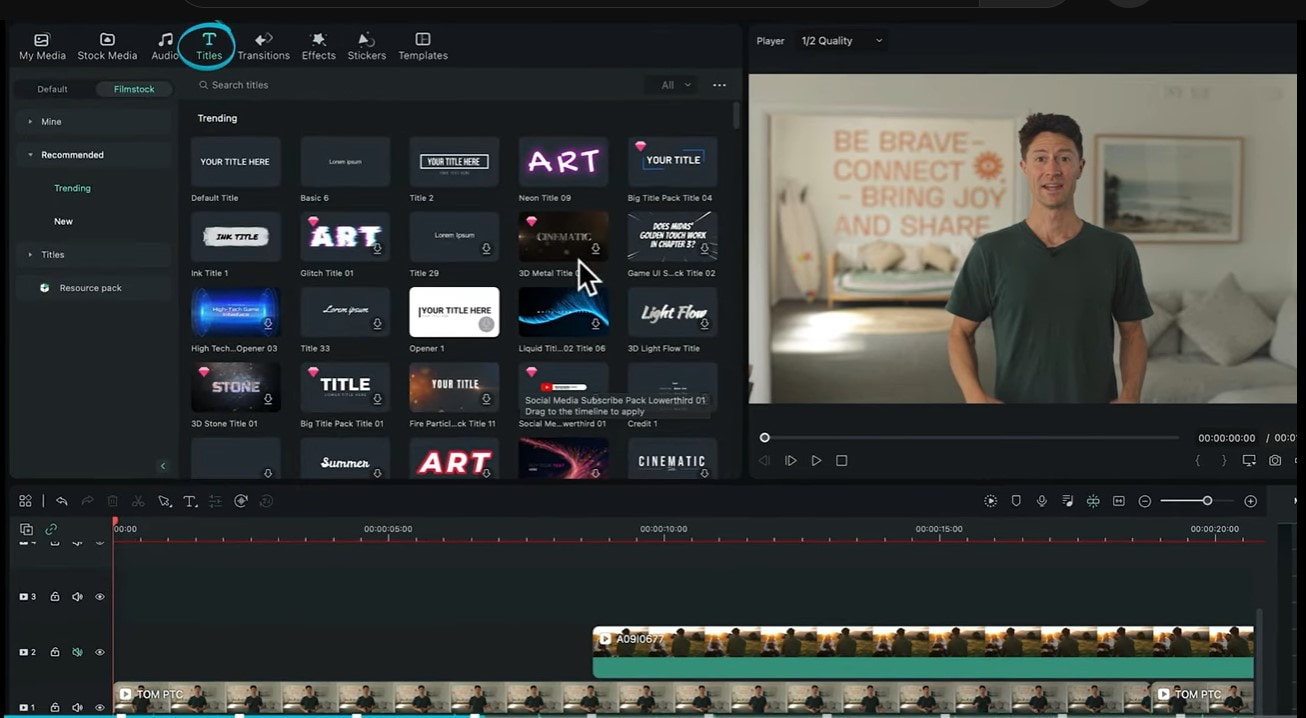Viewport: 1306px width, 718px height.
Task: Expand the Mine category
Action: 94,122
